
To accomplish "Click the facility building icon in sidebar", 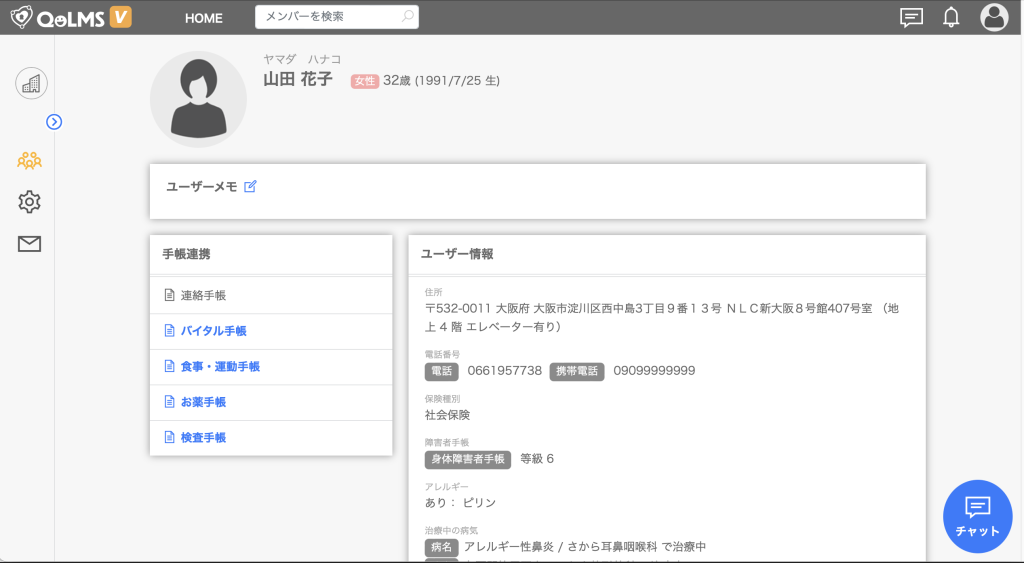I will (x=31, y=83).
